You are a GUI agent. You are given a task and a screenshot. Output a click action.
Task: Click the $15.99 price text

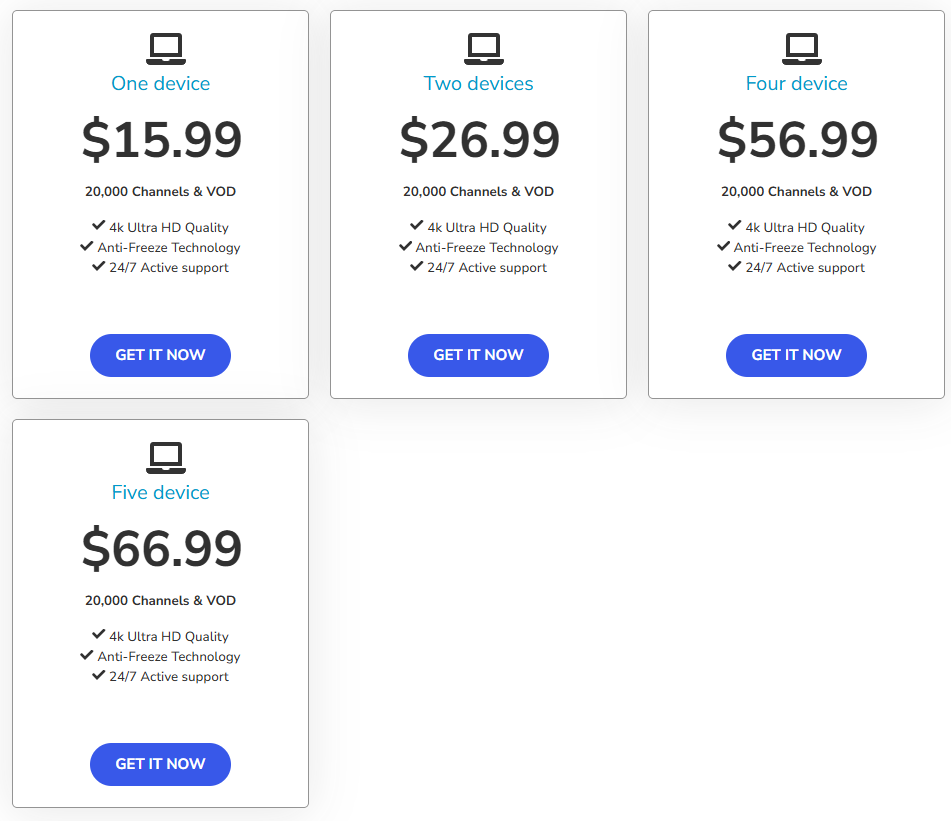click(162, 140)
